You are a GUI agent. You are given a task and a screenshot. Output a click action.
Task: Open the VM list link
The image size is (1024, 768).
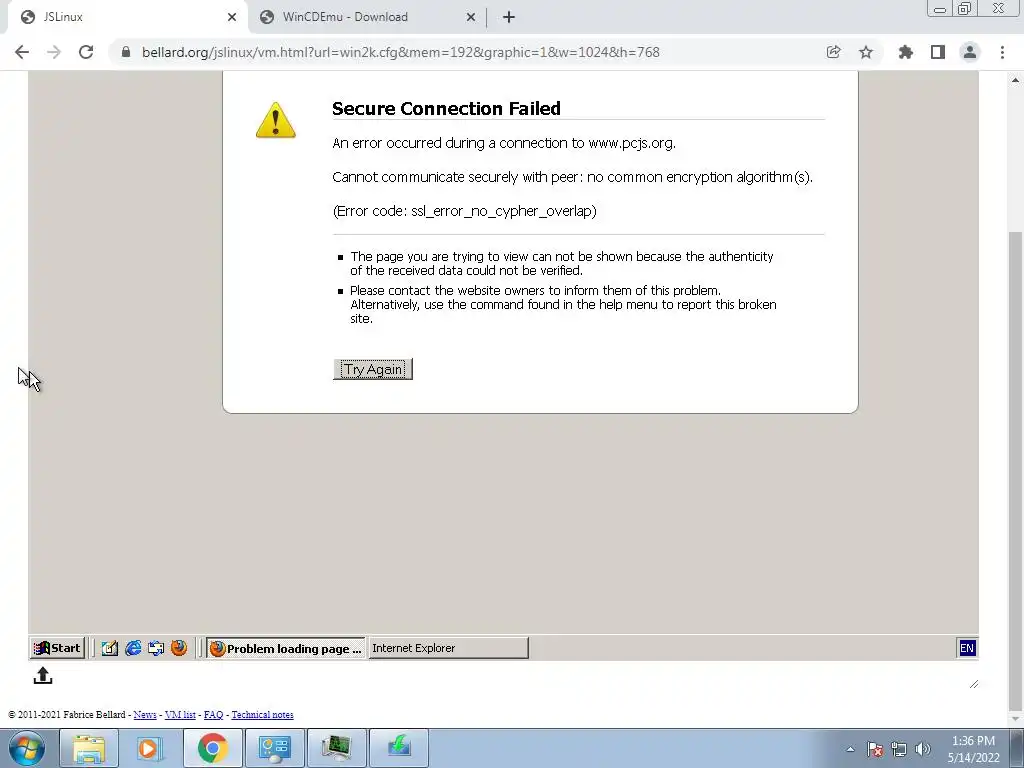click(180, 714)
